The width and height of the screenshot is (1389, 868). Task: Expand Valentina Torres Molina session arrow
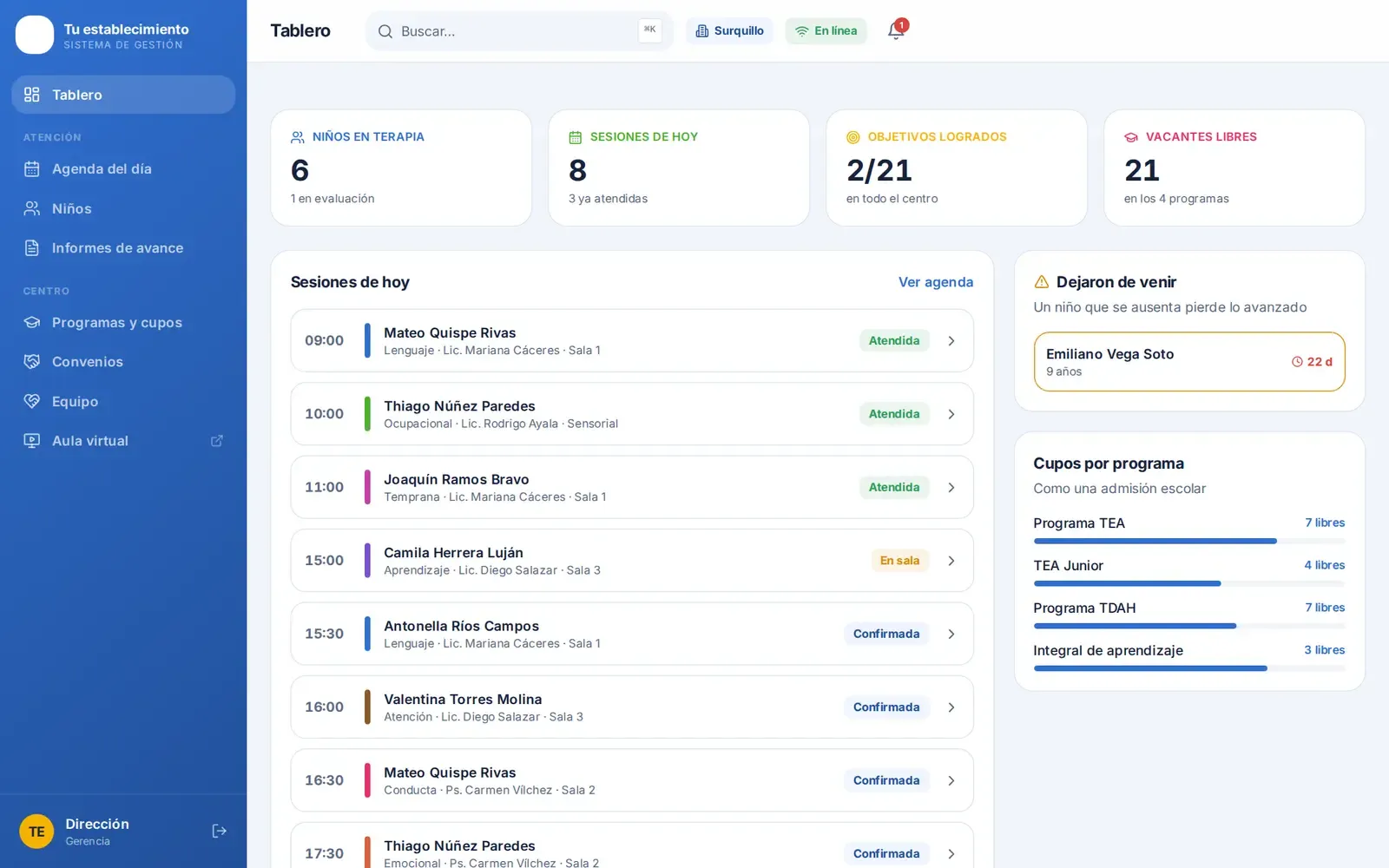tap(951, 707)
